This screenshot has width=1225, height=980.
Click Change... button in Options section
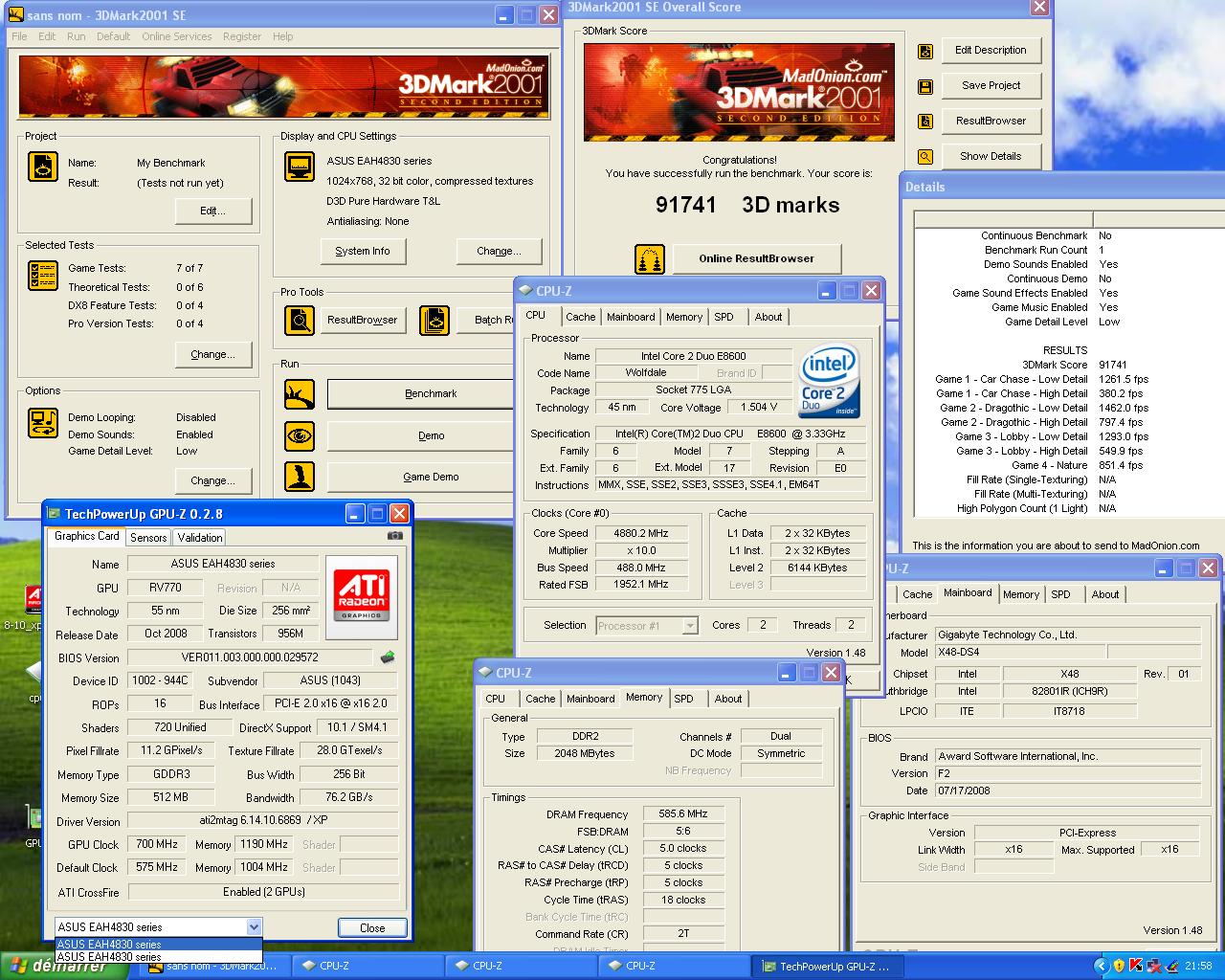(212, 480)
